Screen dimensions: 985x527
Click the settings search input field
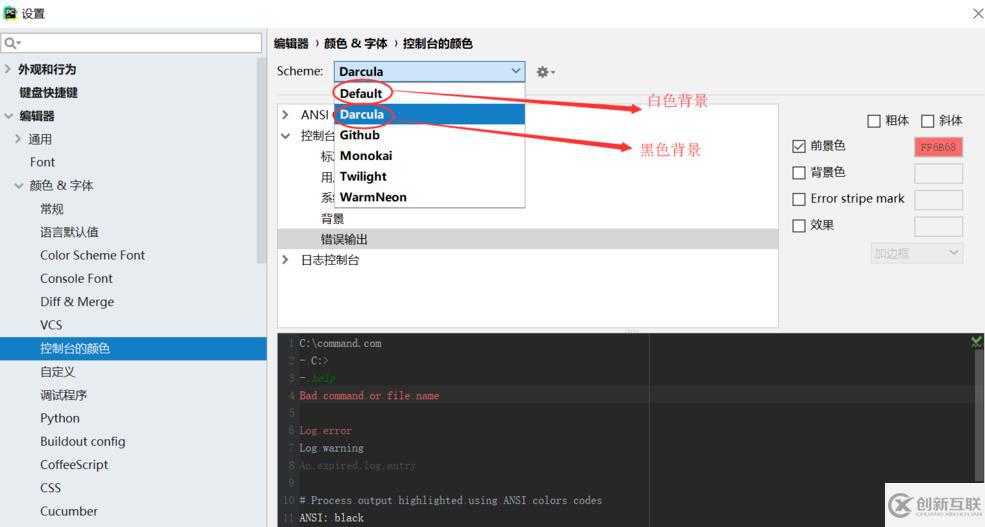[x=131, y=43]
